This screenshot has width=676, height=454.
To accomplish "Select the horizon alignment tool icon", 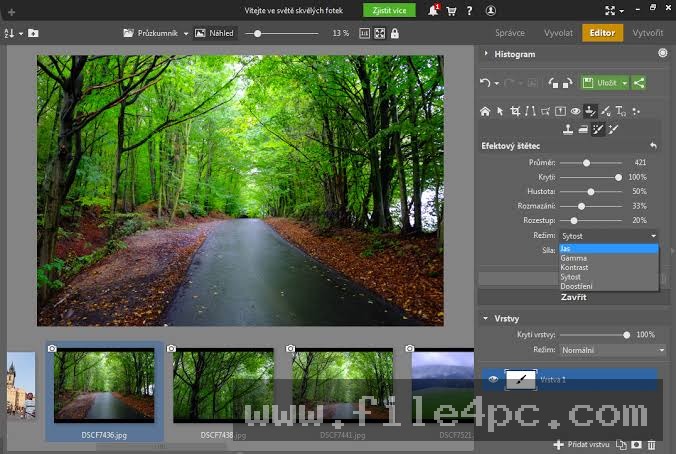I will pyautogui.click(x=560, y=112).
